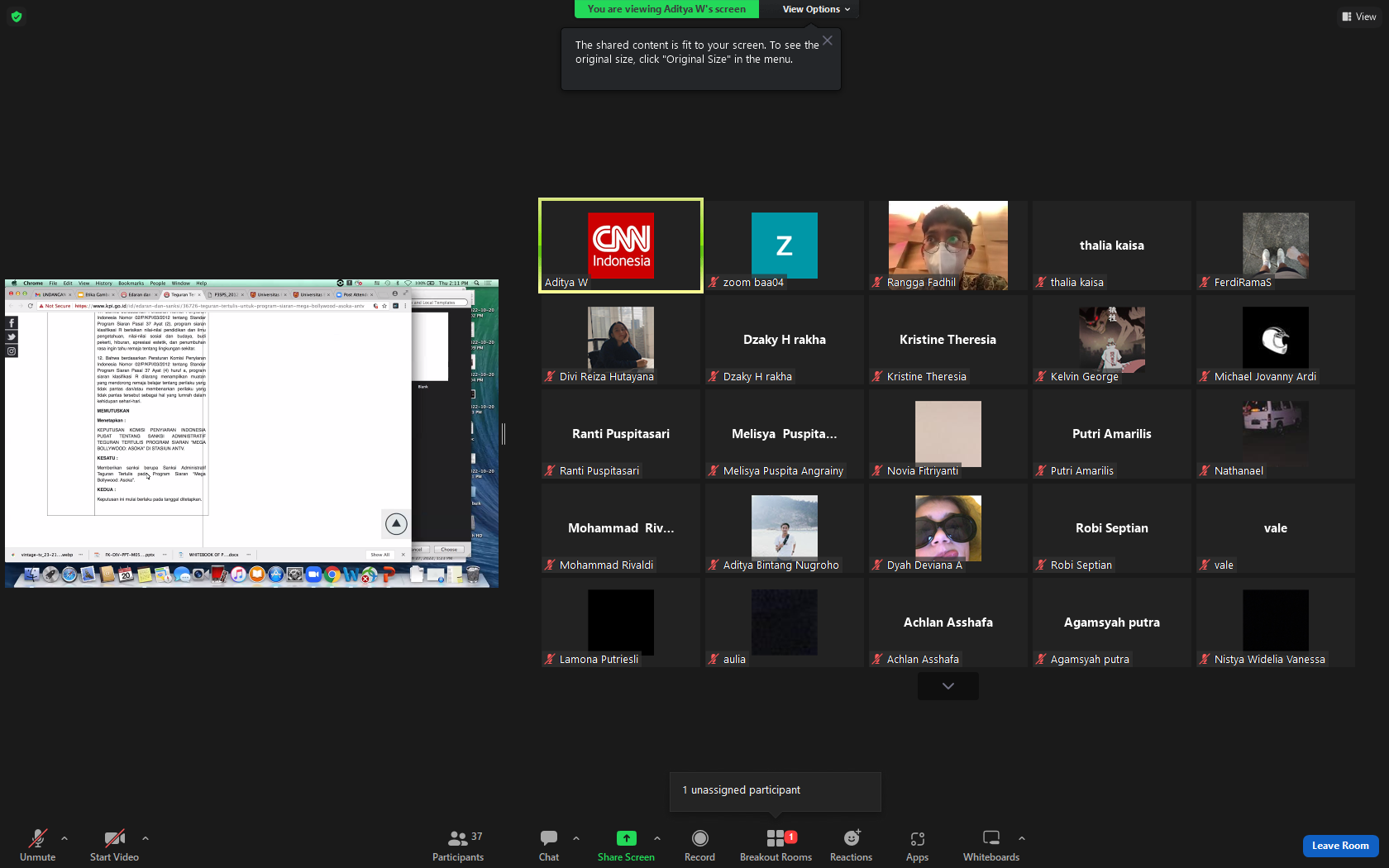Select Kelvin George's tile
This screenshot has width=1389, height=868.
pos(1112,340)
